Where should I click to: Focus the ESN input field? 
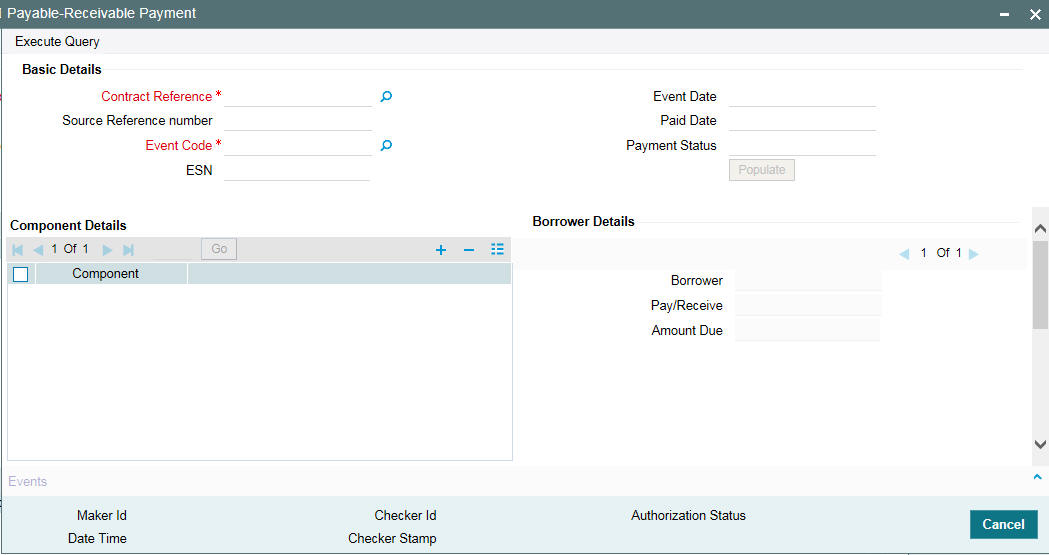click(297, 170)
